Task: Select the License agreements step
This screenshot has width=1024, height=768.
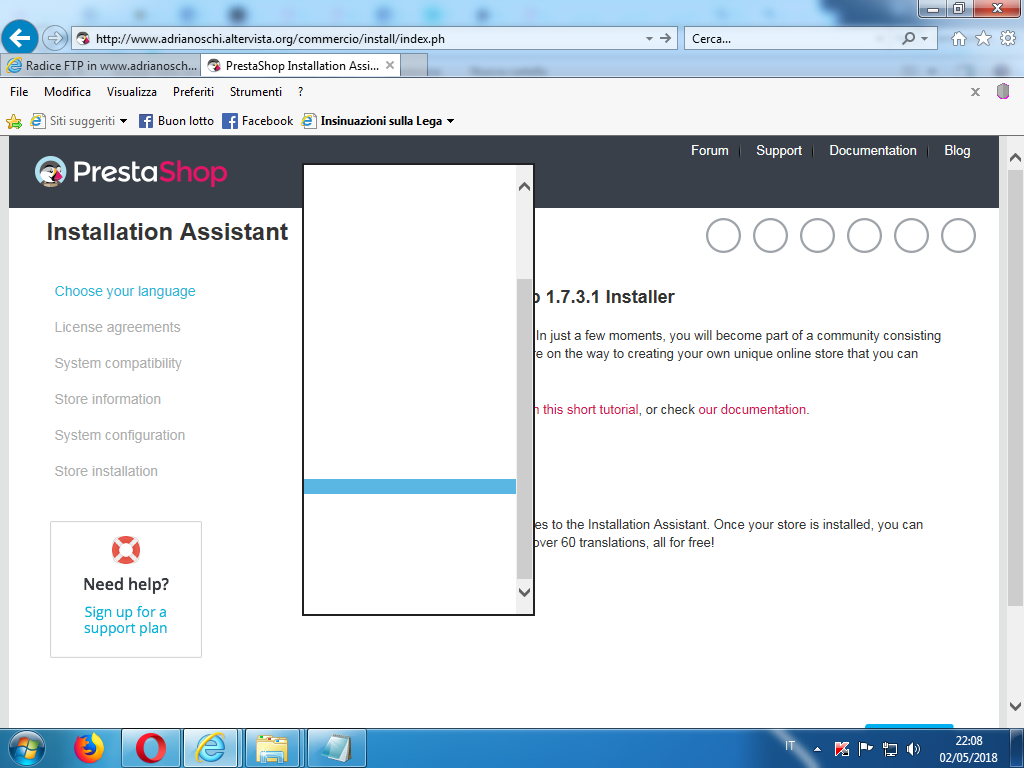Action: click(118, 327)
